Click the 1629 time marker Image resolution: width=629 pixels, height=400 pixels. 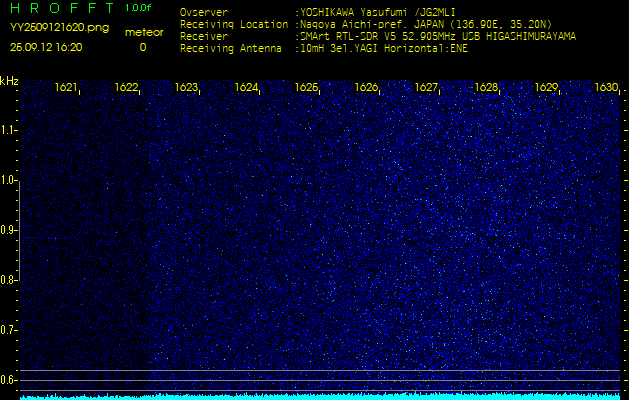tap(546, 87)
